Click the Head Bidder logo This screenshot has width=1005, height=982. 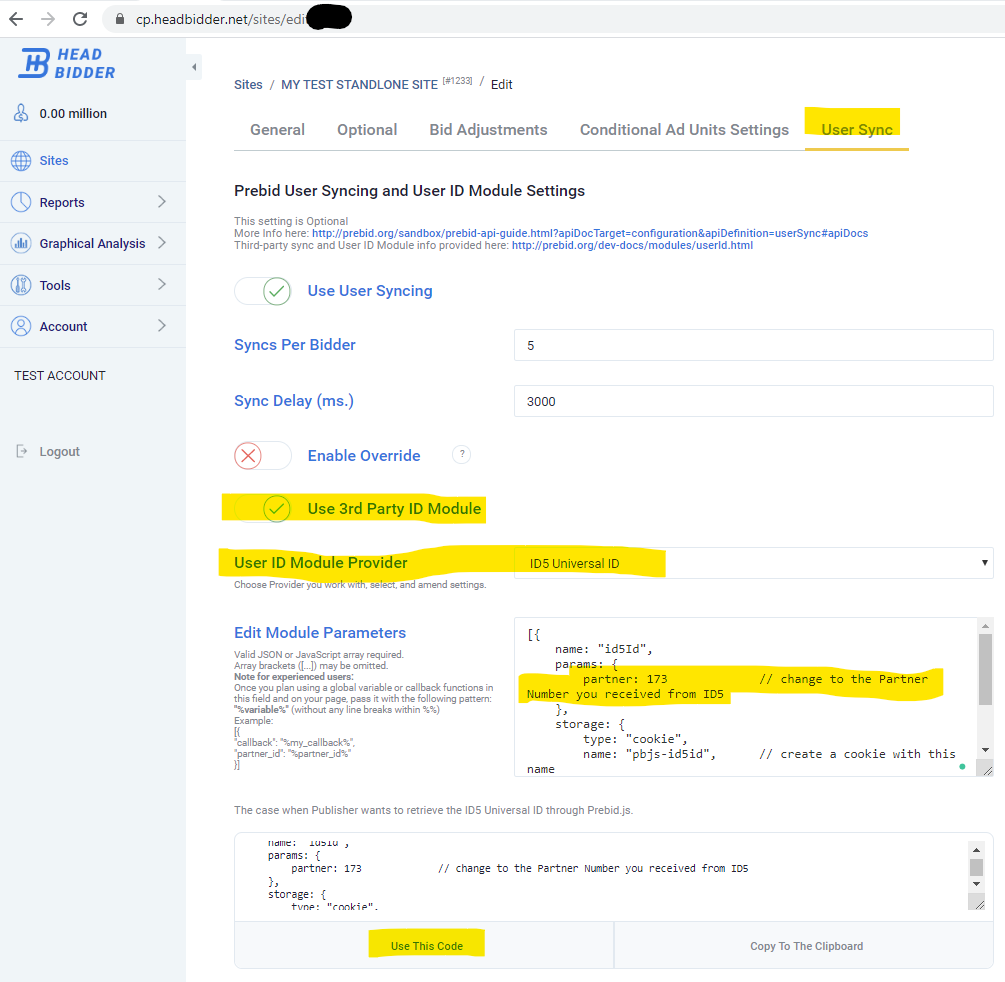[x=67, y=63]
